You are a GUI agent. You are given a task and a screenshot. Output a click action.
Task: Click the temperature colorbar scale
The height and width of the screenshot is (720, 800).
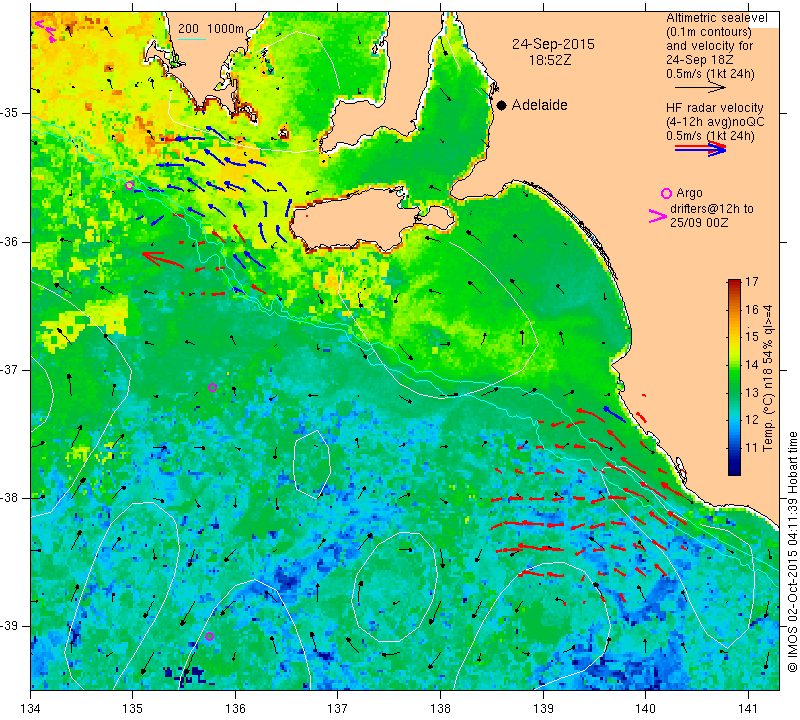pos(734,377)
